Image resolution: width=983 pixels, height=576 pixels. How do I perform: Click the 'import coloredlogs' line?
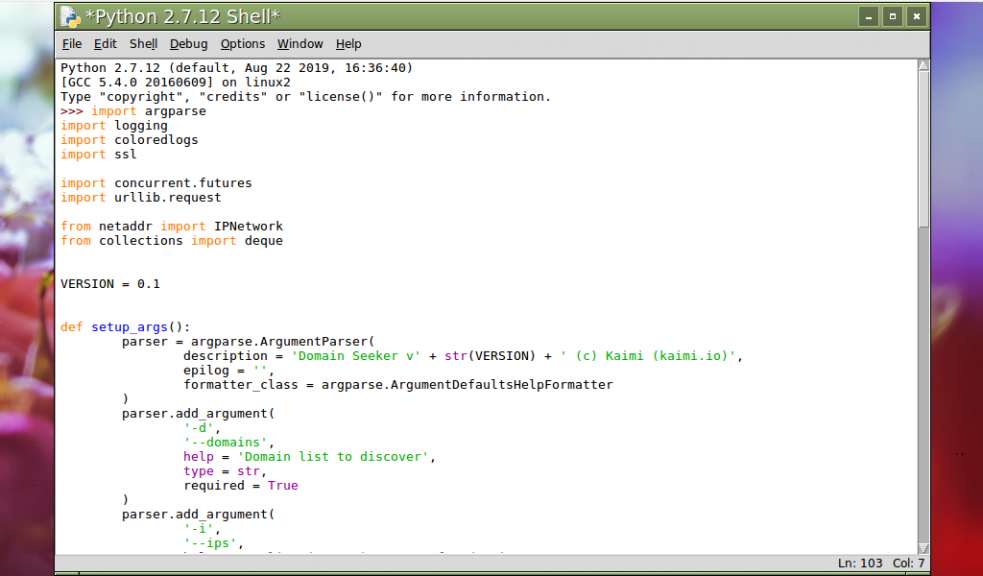129,140
